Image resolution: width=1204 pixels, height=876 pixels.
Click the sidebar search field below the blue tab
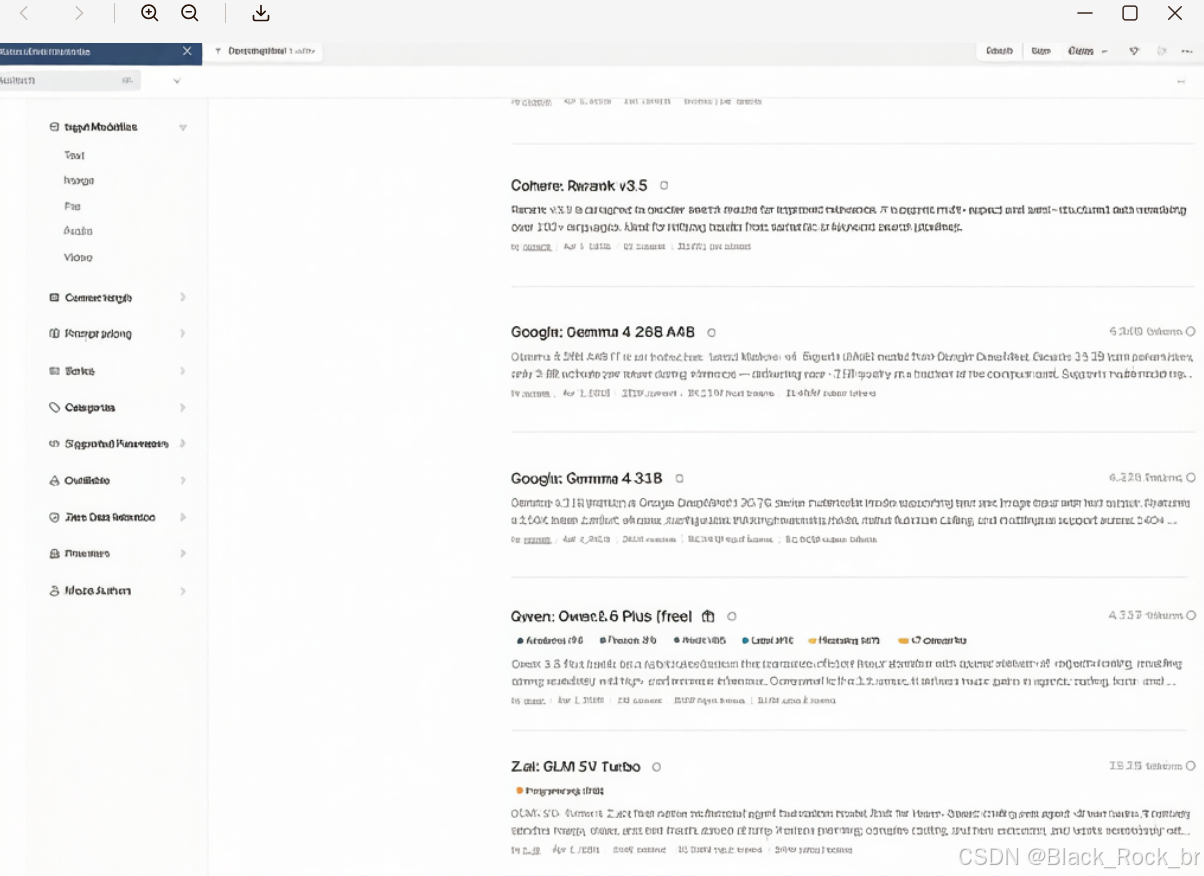point(70,80)
